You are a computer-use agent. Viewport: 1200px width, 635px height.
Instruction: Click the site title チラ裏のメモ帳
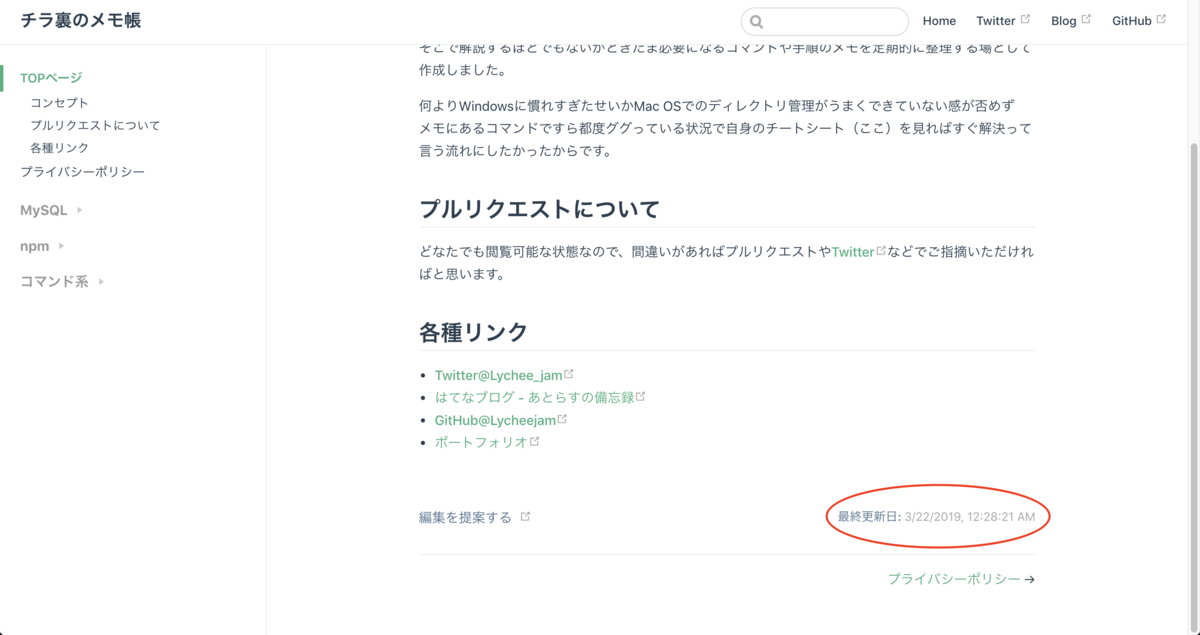coord(81,21)
